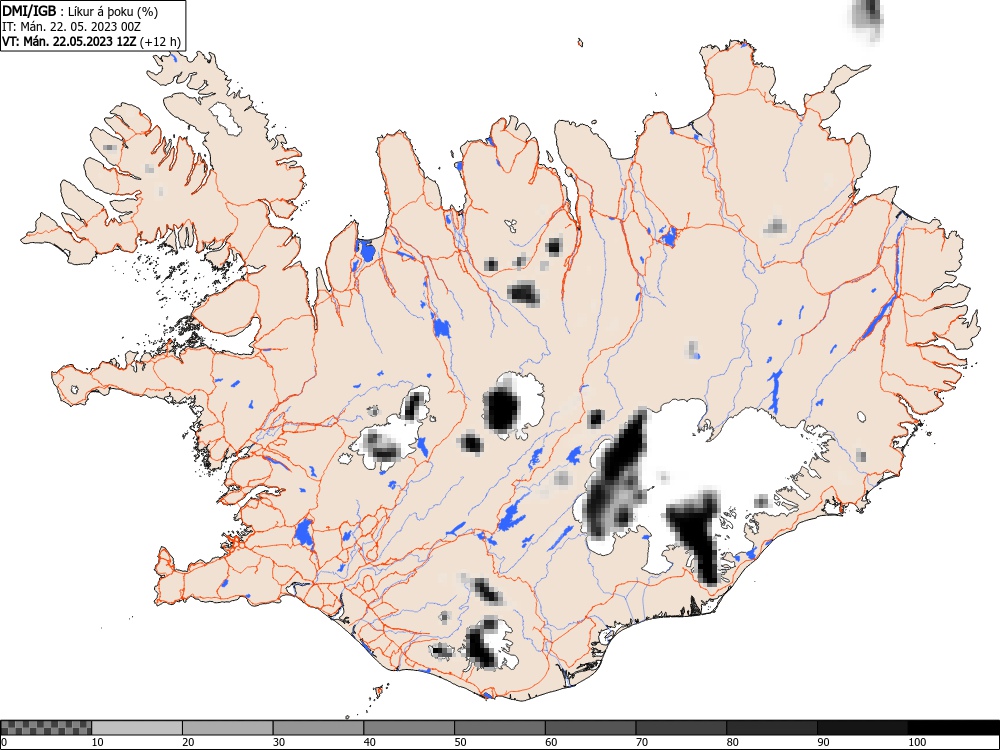Click the legend label '40'
Viewport: 1000px width, 750px height.
369,742
